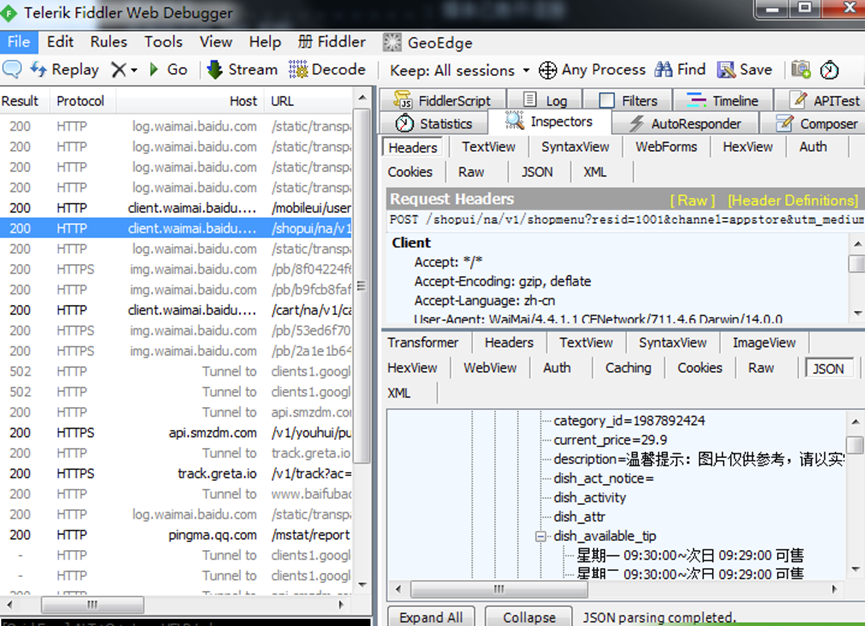Image resolution: width=865 pixels, height=626 pixels.
Task: Open the Tools menu
Action: [x=163, y=42]
